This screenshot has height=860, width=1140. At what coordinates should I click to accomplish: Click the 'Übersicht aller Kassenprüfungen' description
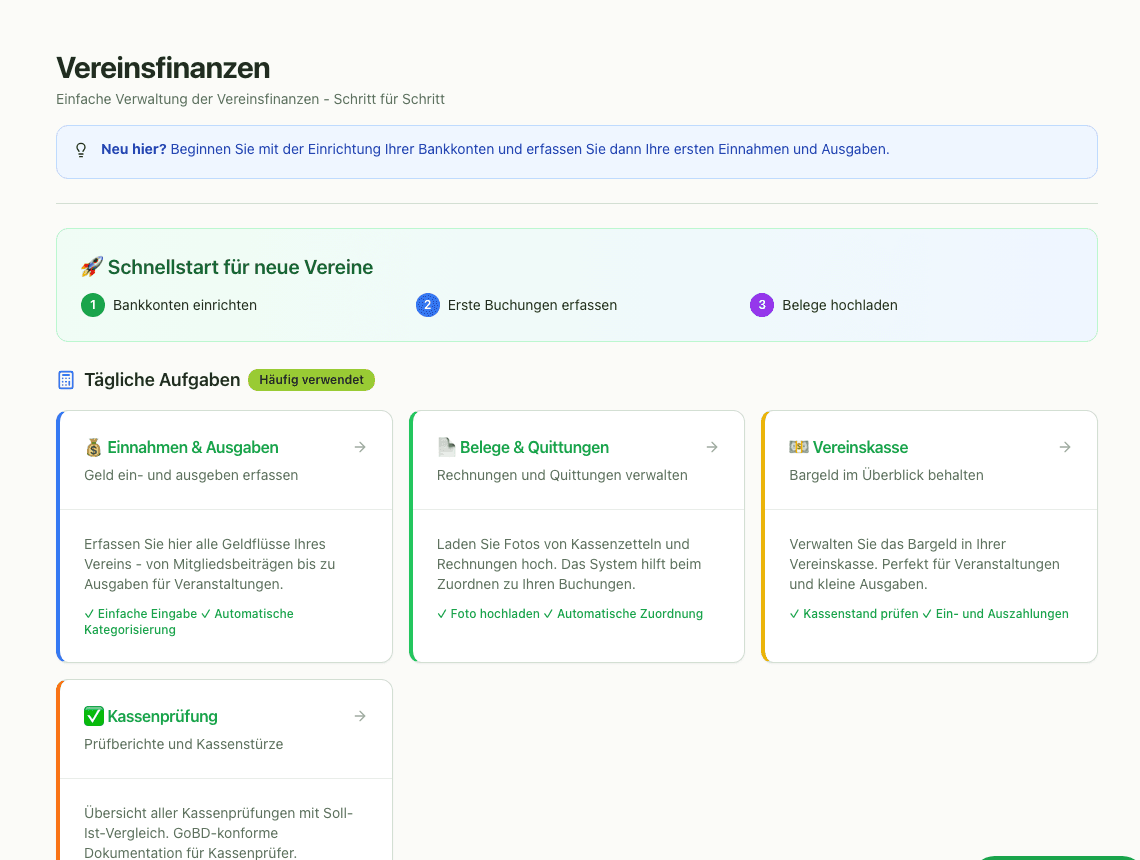click(x=218, y=833)
